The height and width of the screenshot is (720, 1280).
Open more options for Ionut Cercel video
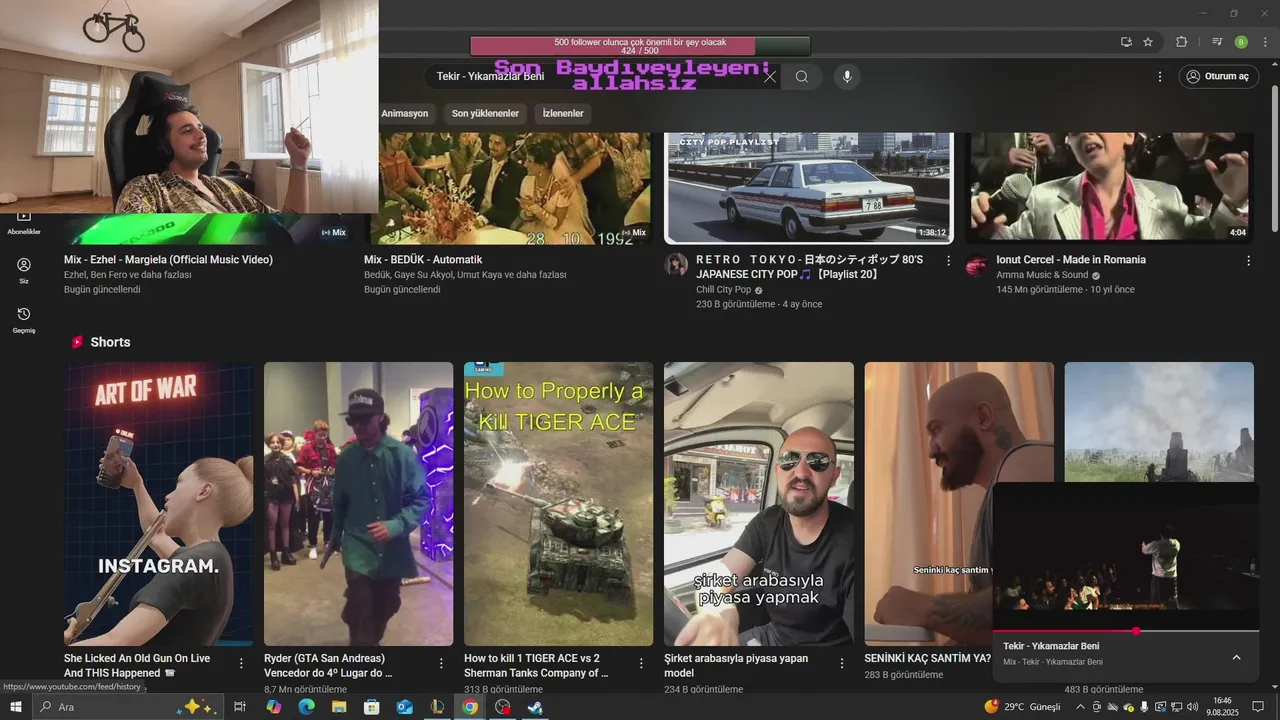[1248, 261]
